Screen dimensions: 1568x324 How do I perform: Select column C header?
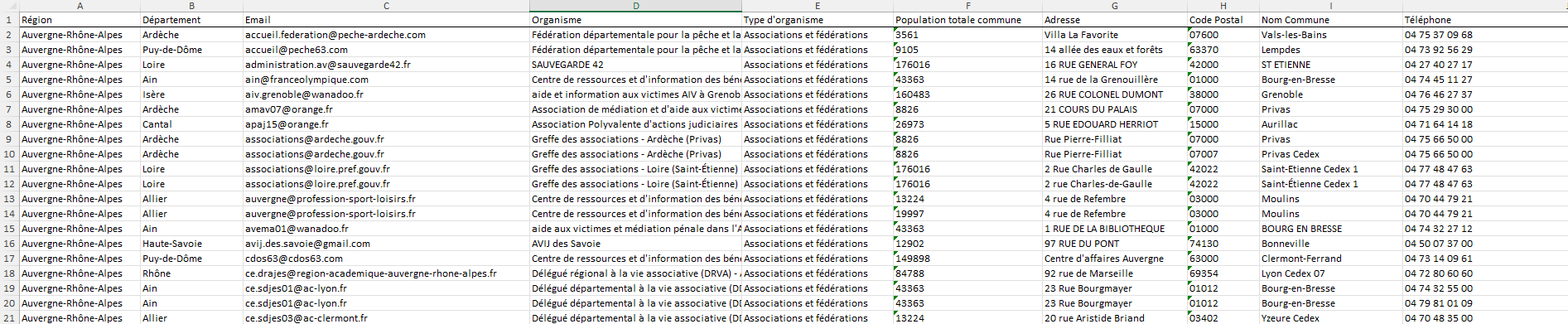(x=386, y=6)
